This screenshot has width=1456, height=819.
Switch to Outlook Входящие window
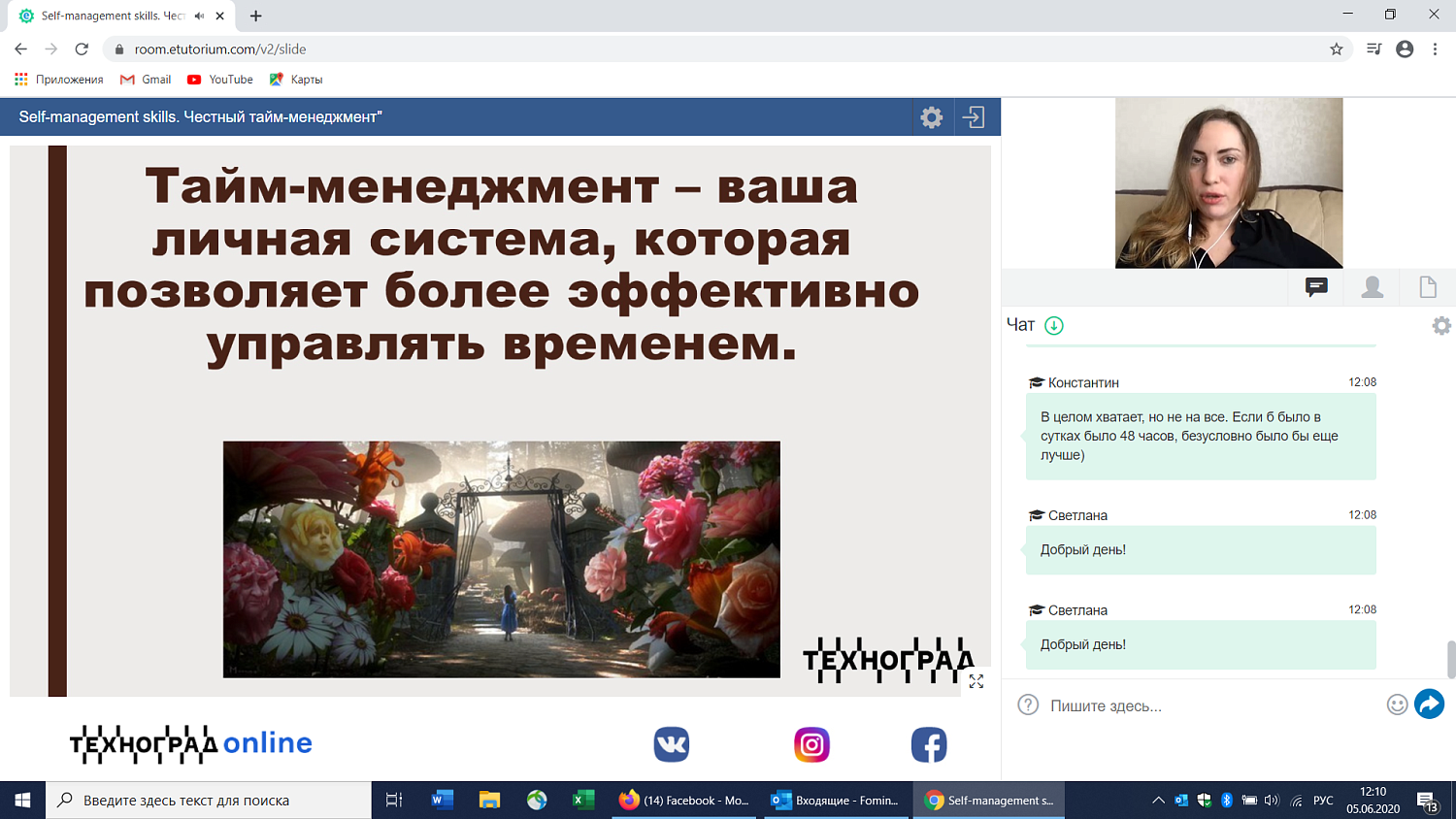(838, 801)
